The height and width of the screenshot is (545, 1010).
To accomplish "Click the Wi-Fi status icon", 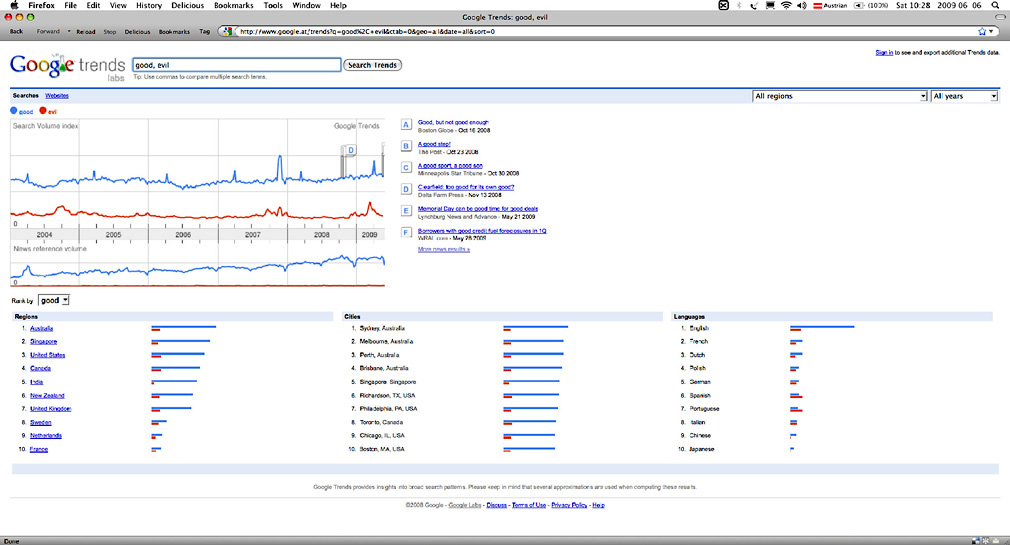I will (x=786, y=5).
